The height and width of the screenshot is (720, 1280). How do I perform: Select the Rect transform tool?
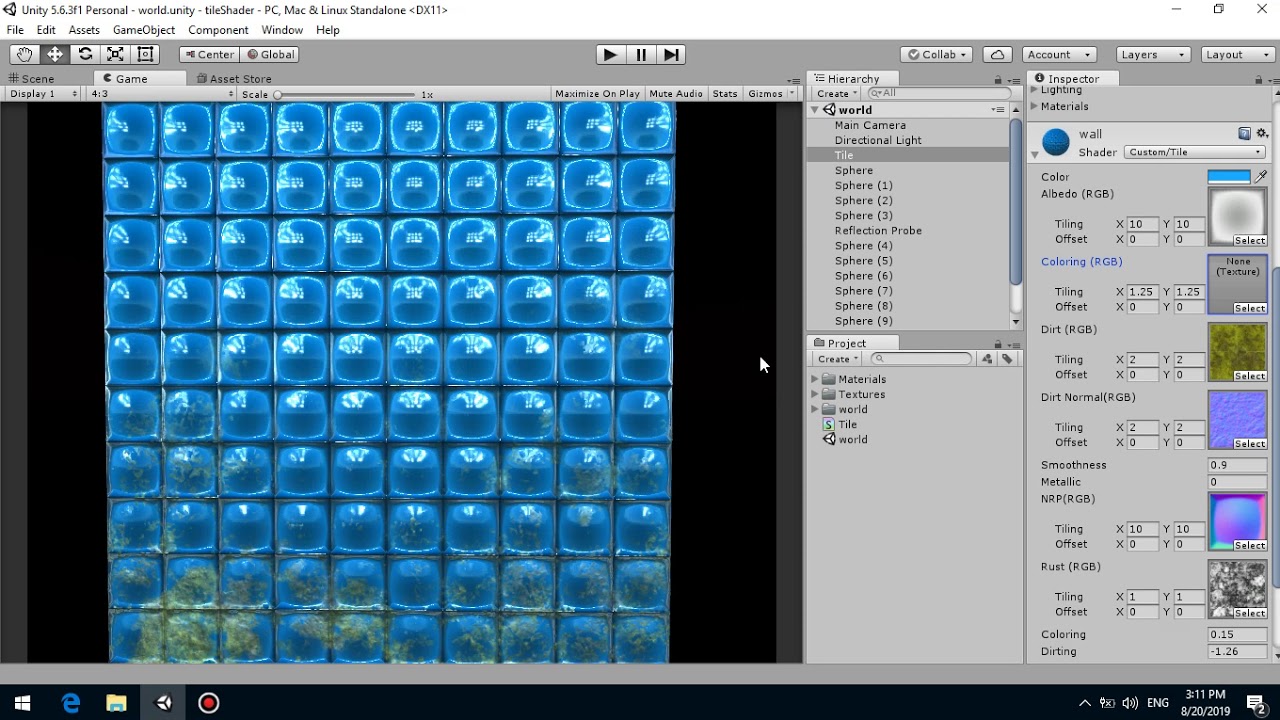145,54
